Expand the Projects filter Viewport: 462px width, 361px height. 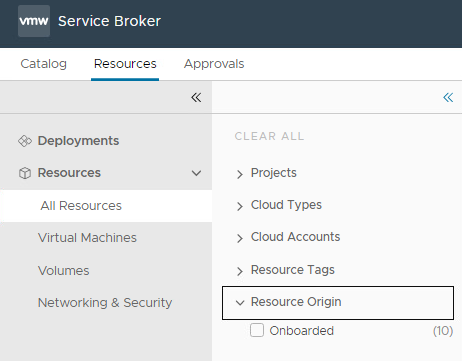240,174
